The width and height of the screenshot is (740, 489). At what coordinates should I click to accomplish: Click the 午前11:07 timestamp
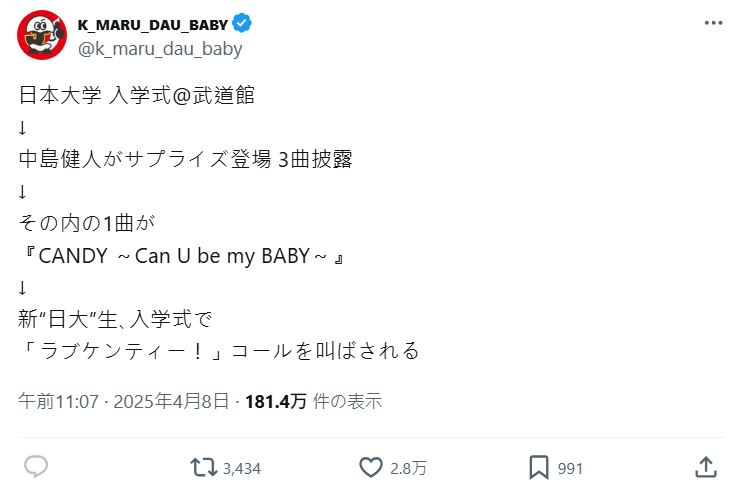click(58, 402)
